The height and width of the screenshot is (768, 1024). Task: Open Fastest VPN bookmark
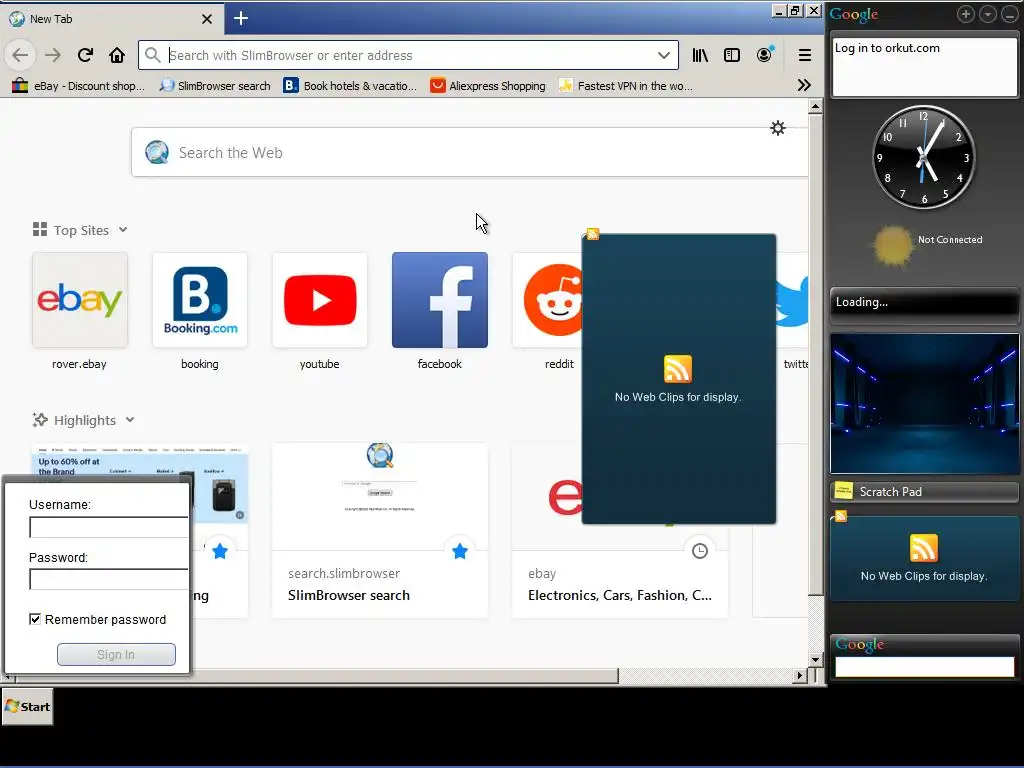tap(626, 86)
